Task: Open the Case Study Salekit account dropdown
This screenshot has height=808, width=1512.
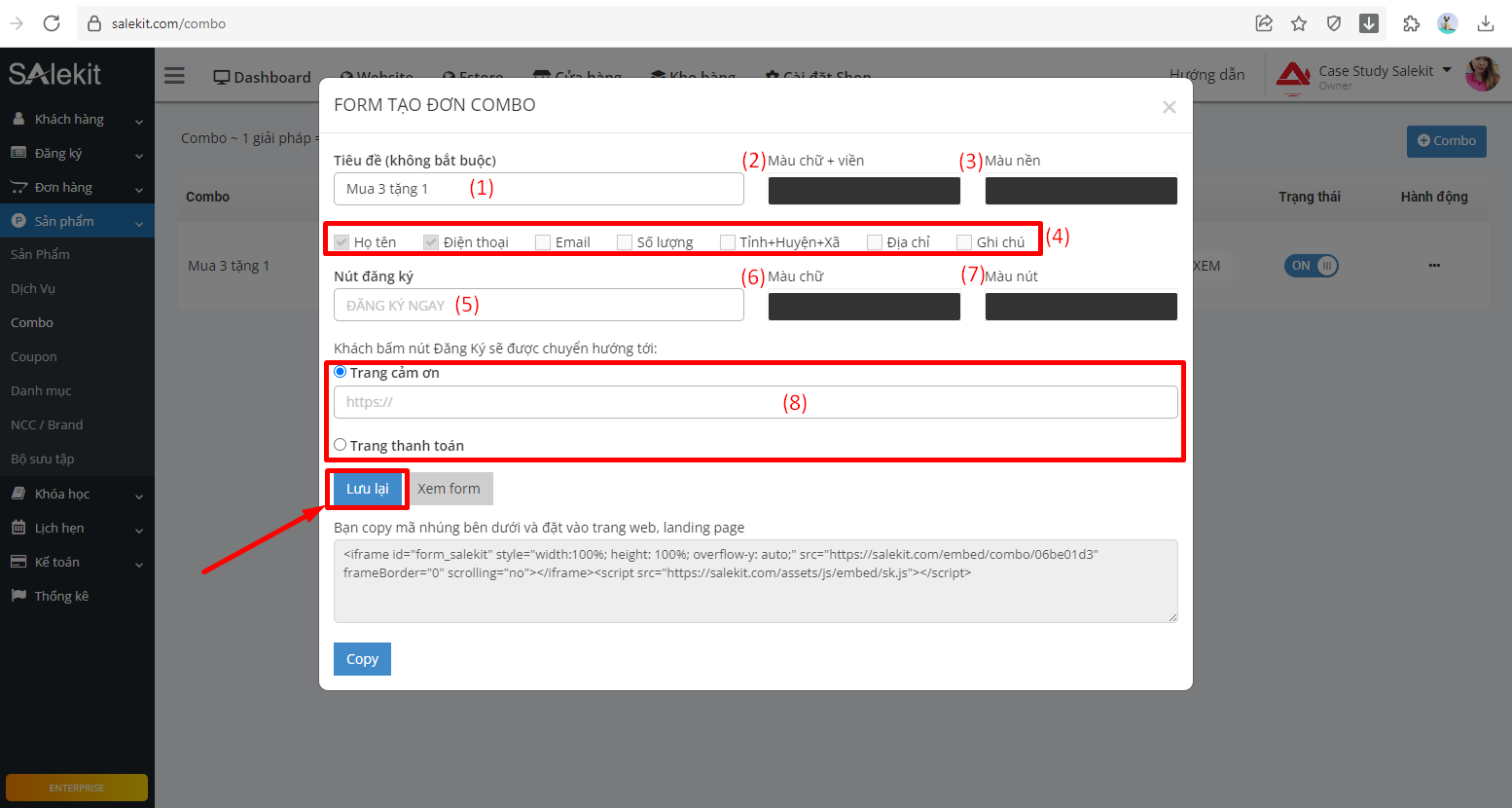Action: (x=1447, y=70)
